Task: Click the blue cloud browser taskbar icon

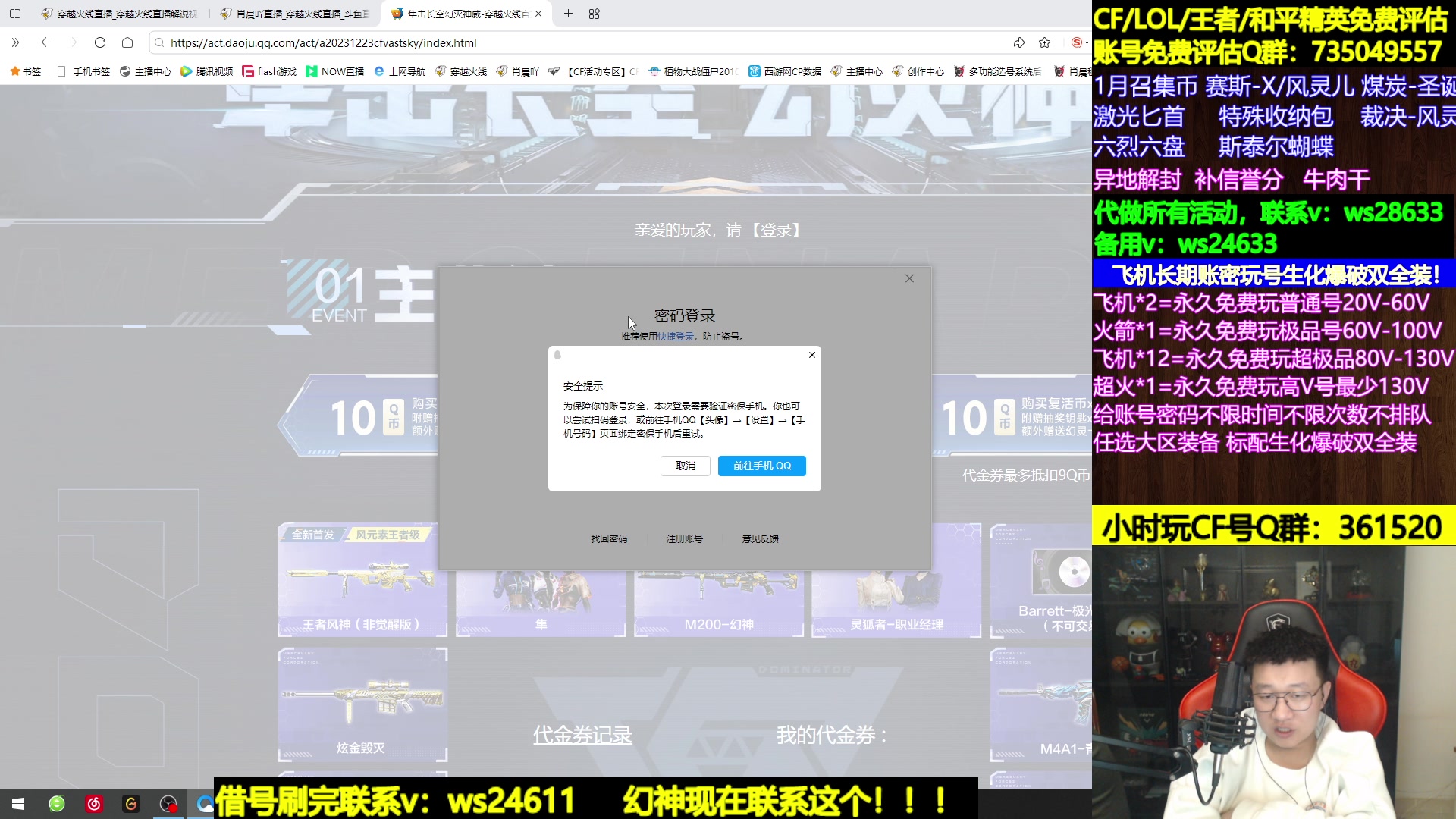Action: [x=205, y=804]
